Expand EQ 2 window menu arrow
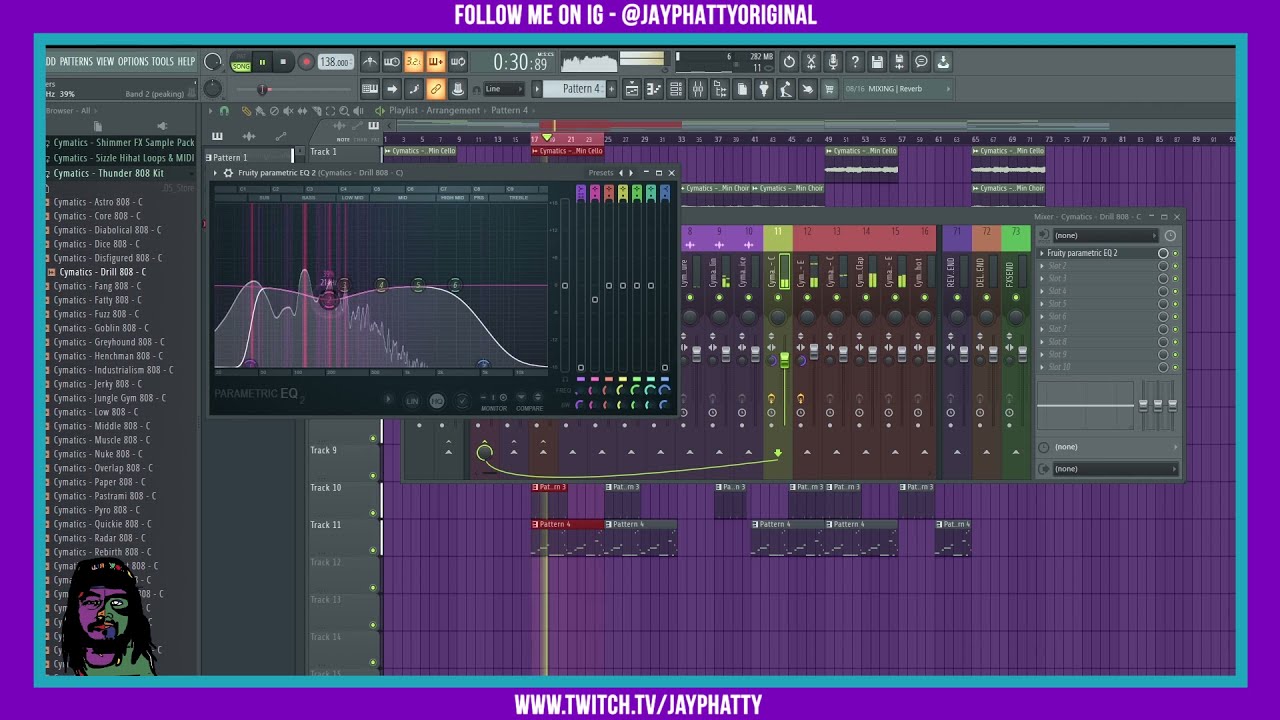This screenshot has width=1280, height=720. click(215, 172)
